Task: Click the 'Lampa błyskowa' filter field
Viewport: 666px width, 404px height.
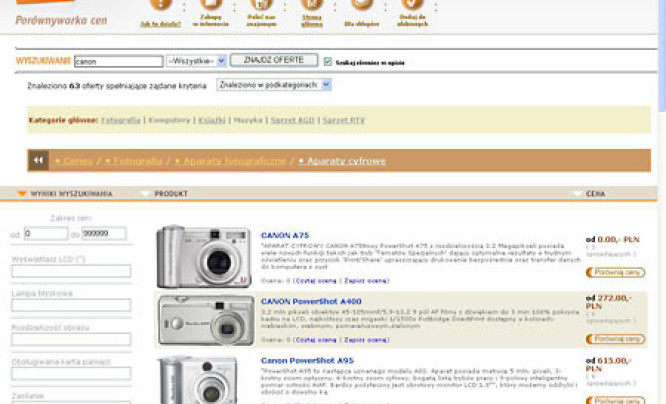Action: (71, 305)
